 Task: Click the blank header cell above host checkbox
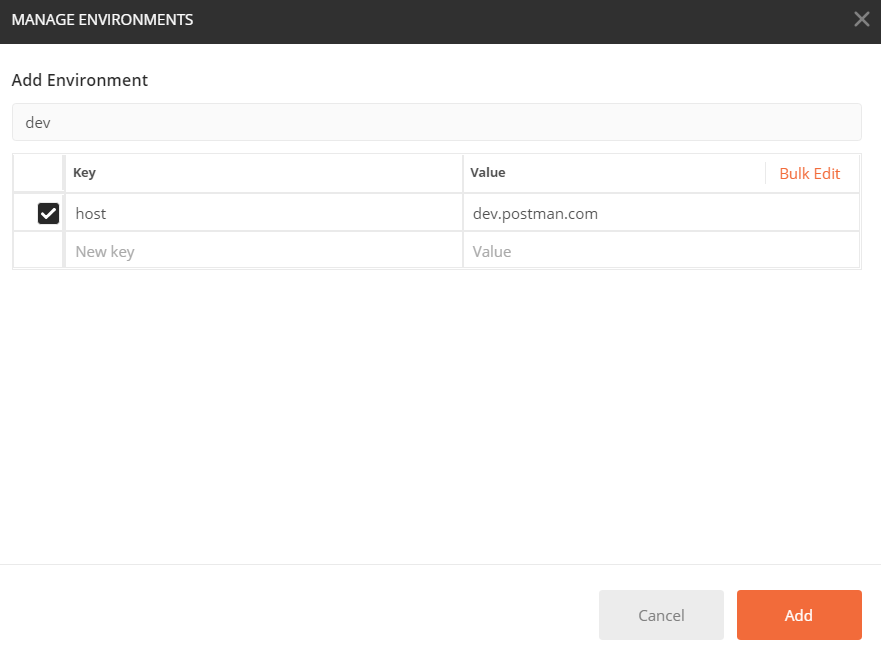pyautogui.click(x=39, y=173)
